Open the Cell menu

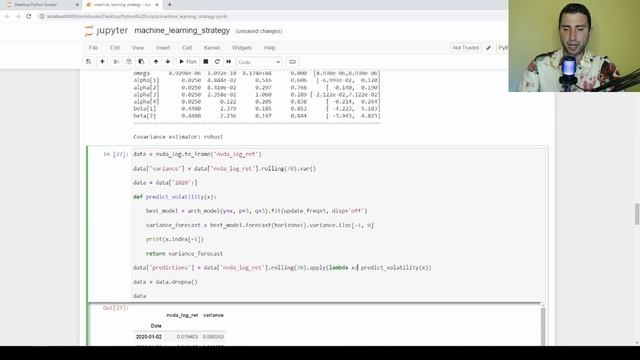187,48
